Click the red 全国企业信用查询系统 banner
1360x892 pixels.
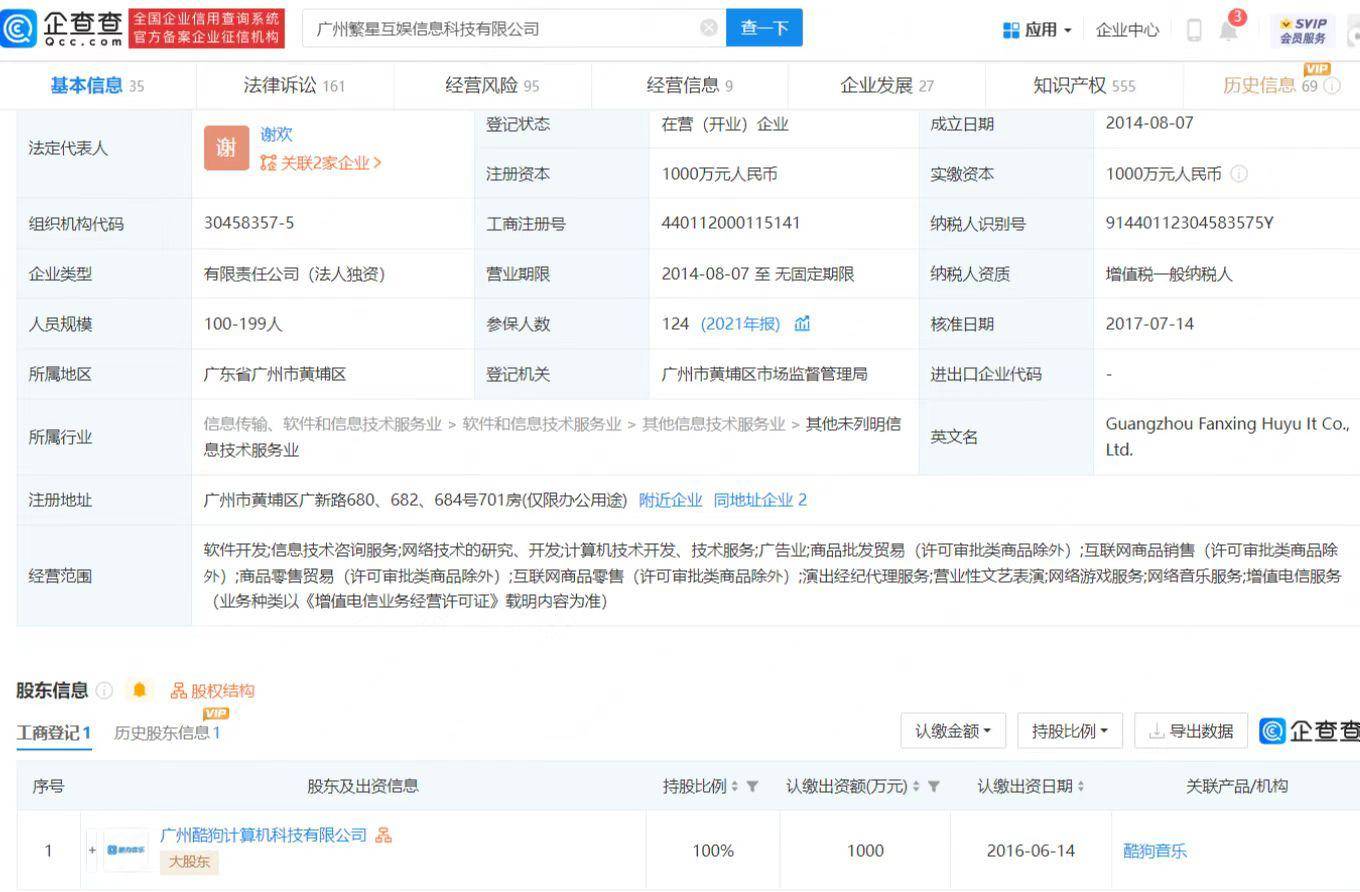click(x=207, y=28)
